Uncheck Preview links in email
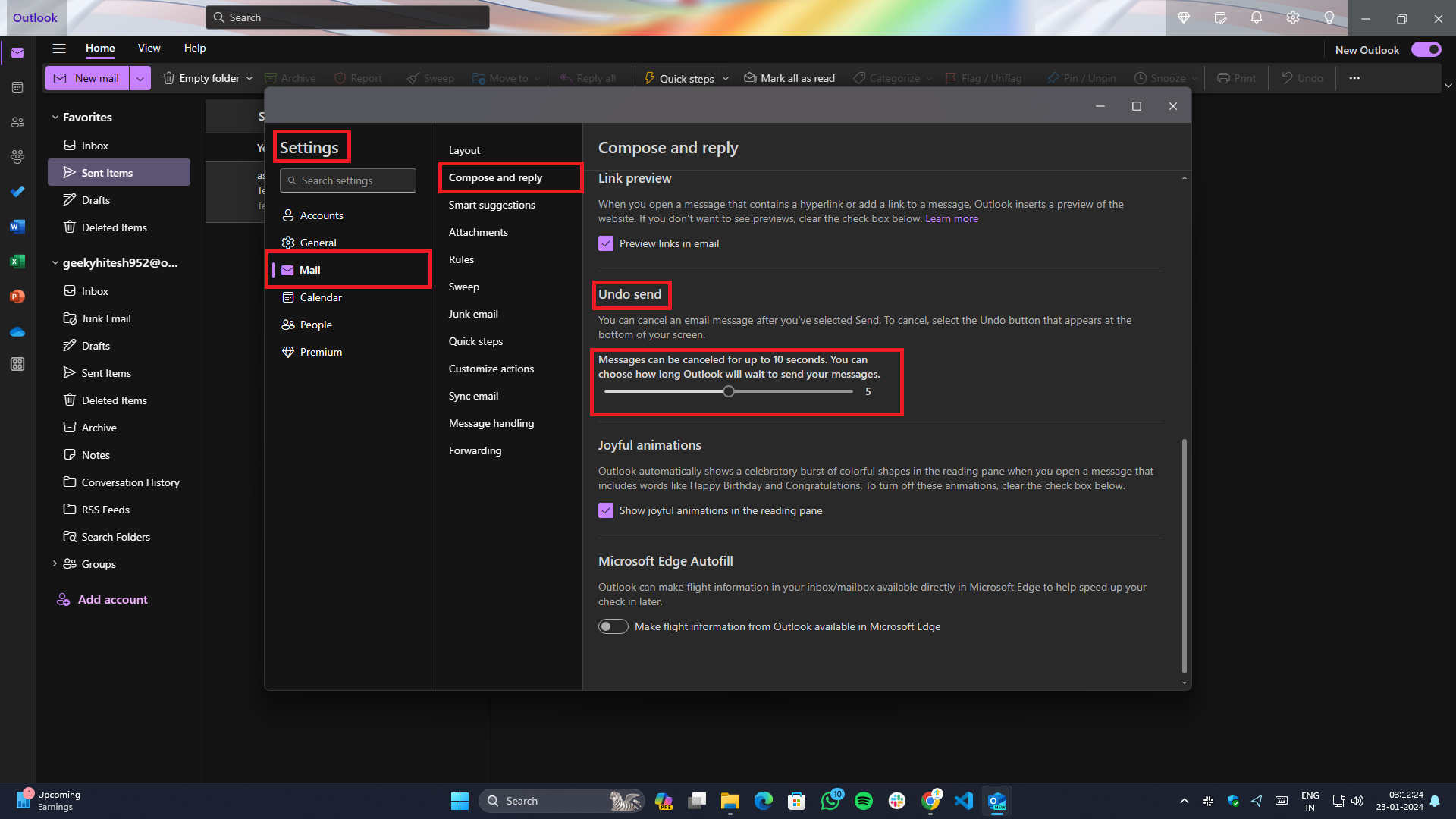Image resolution: width=1456 pixels, height=819 pixels. tap(605, 243)
